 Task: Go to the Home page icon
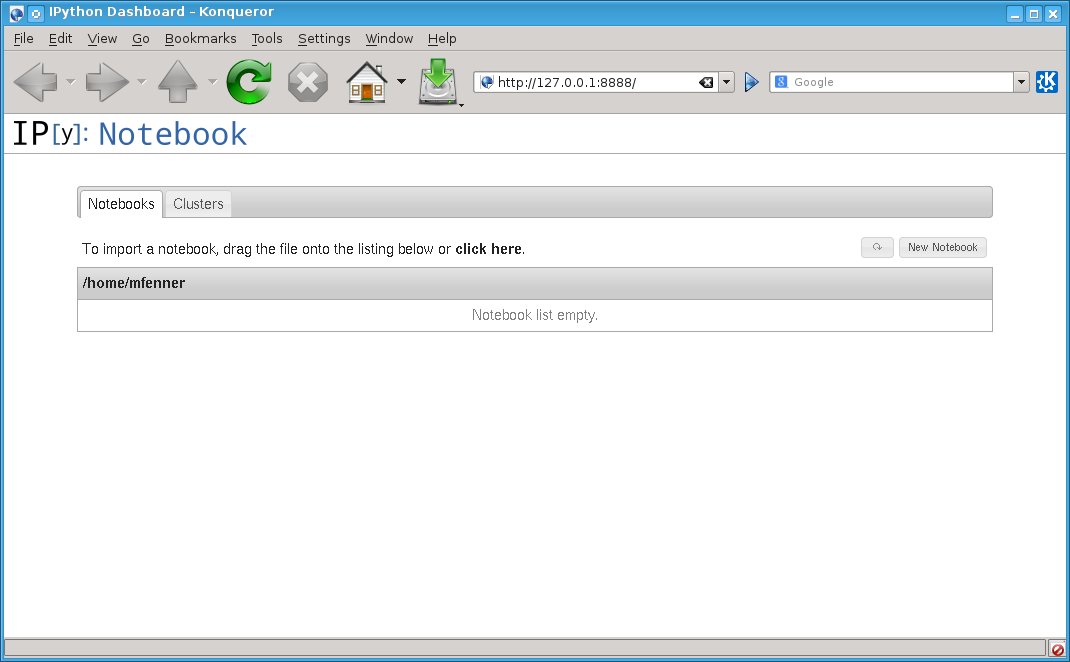pos(366,82)
